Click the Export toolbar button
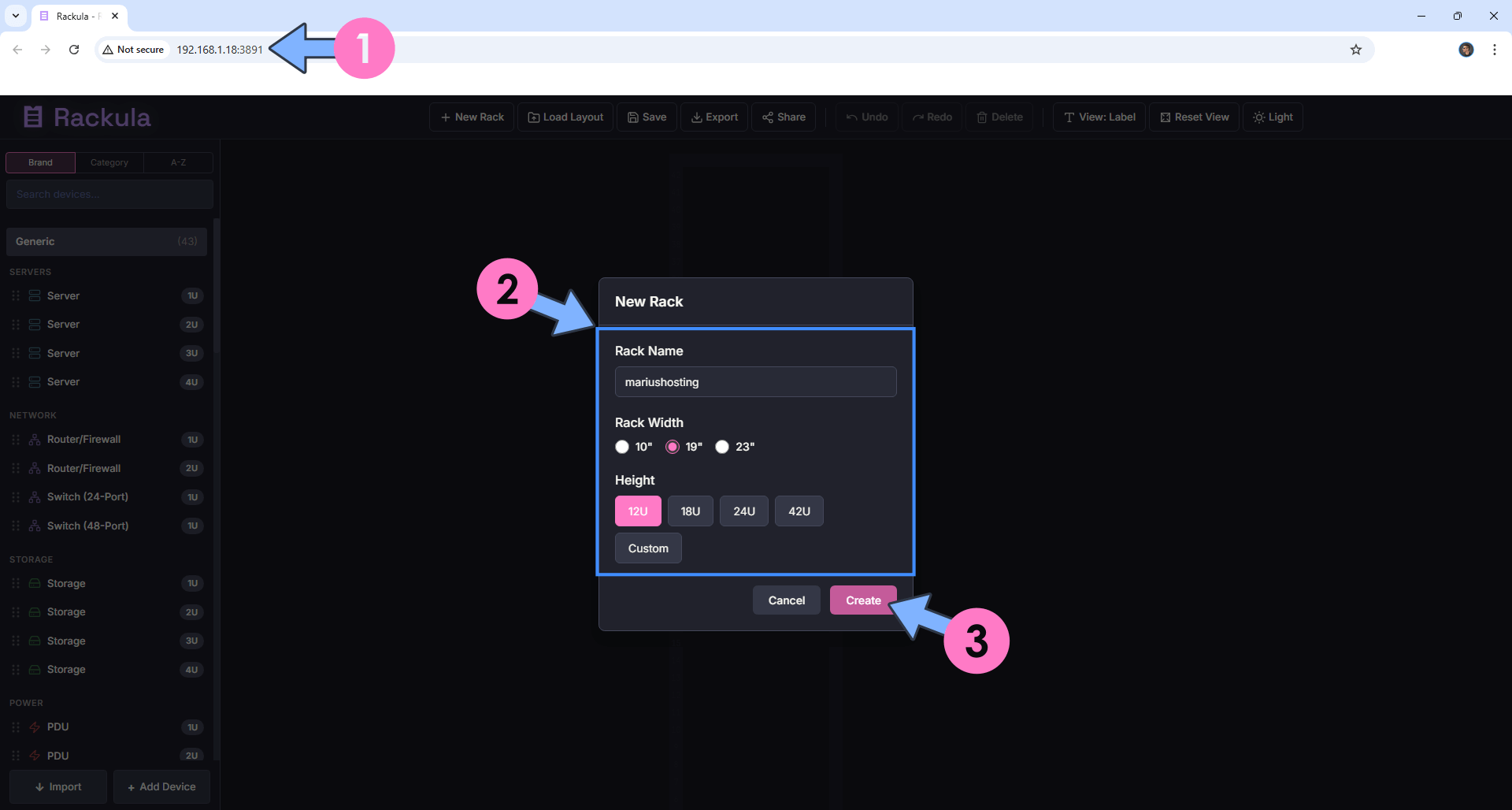This screenshot has width=1512, height=810. click(x=714, y=117)
